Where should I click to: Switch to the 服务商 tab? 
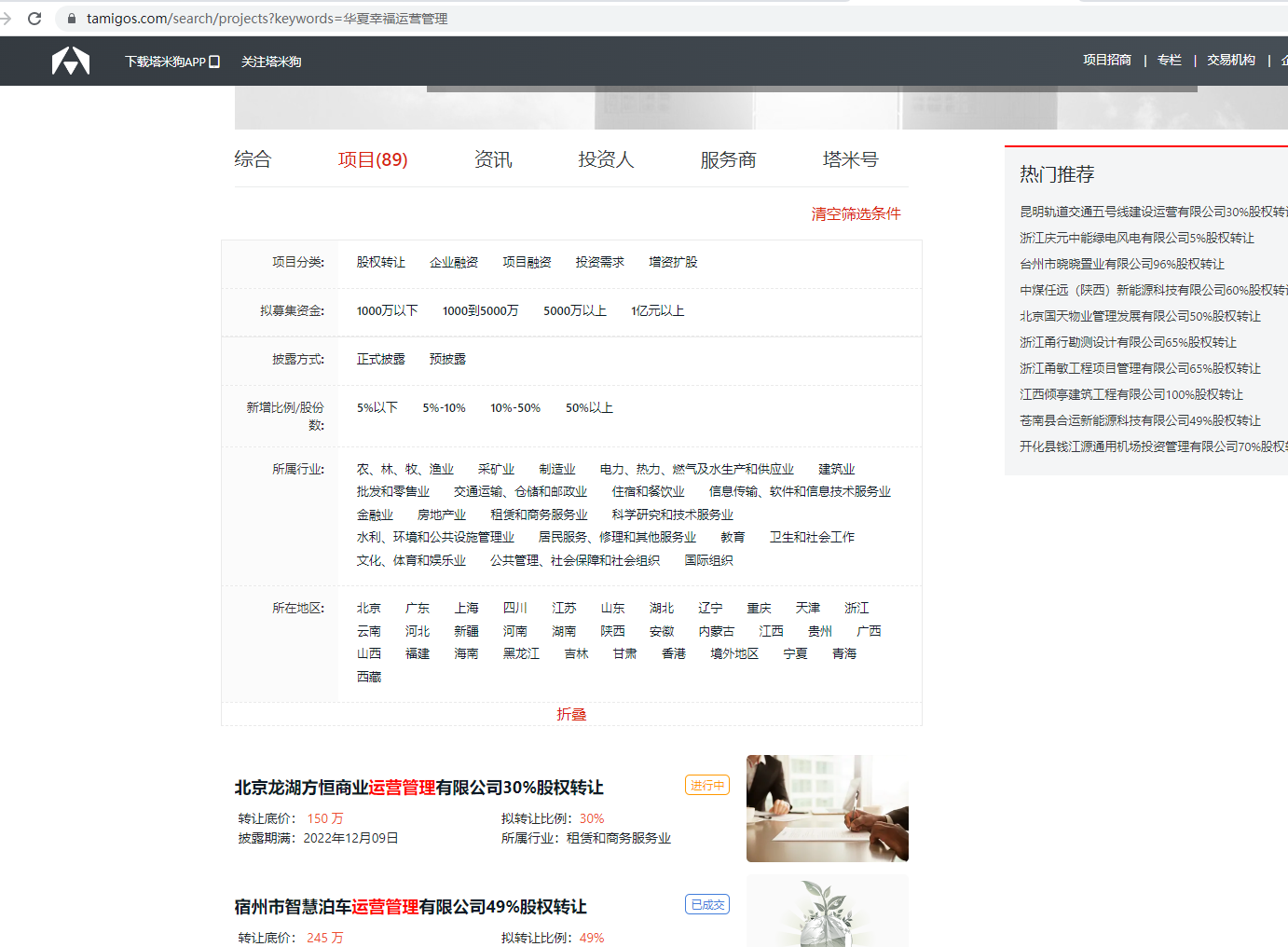728,159
